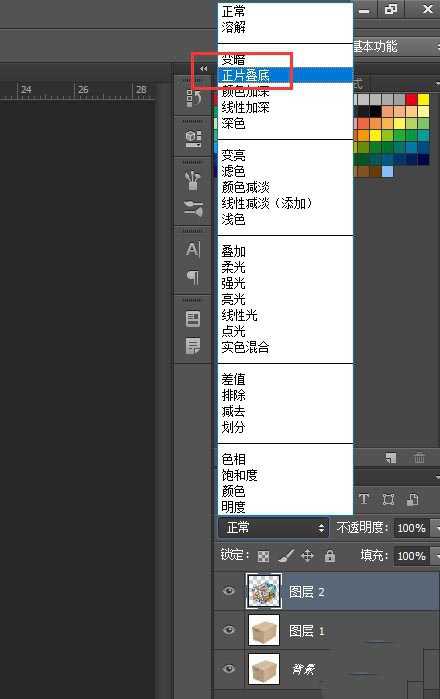Click the 不透明度 100% value field
Image resolution: width=440 pixels, height=699 pixels.
point(411,528)
